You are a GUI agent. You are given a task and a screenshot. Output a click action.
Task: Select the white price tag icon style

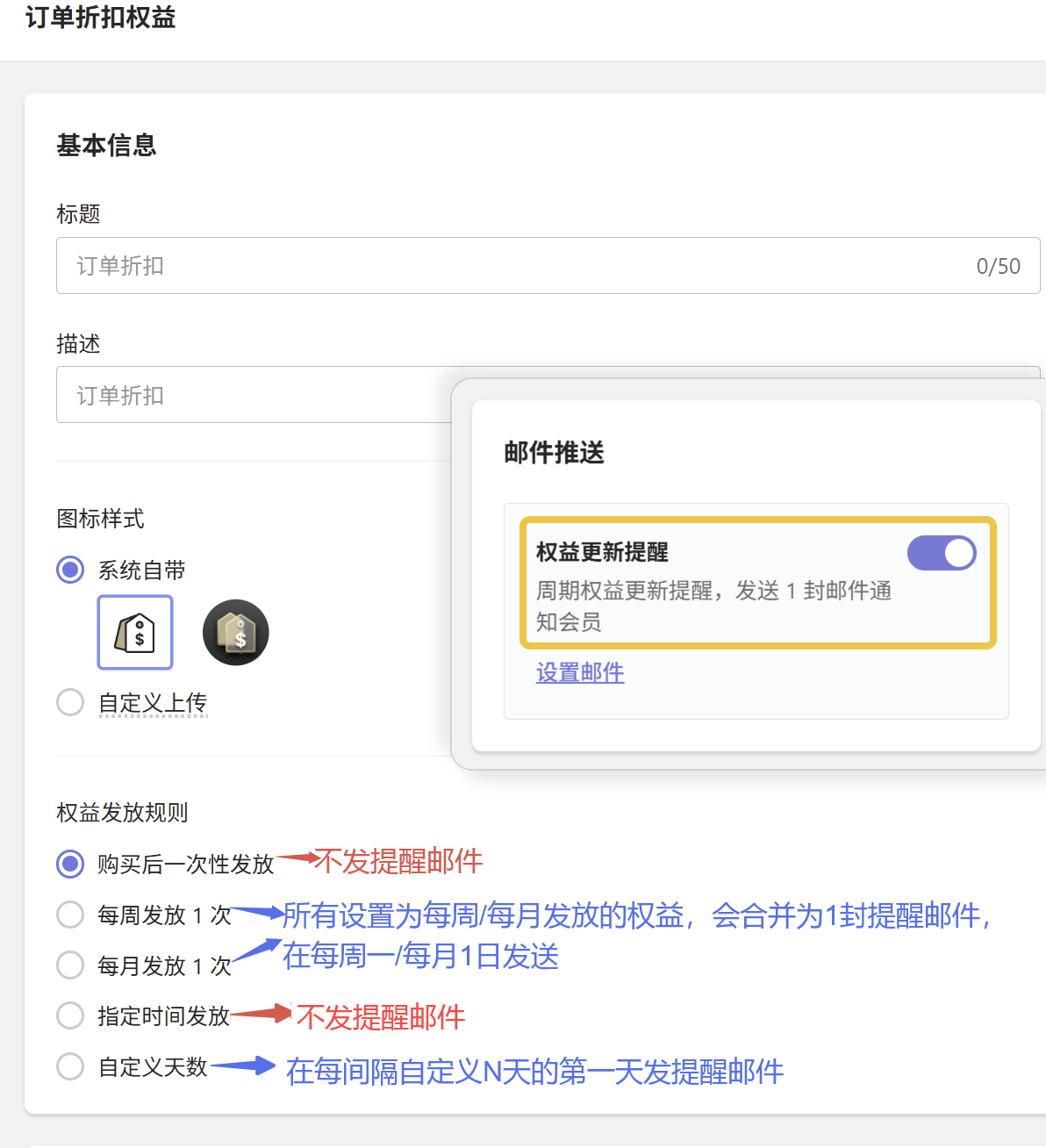135,632
